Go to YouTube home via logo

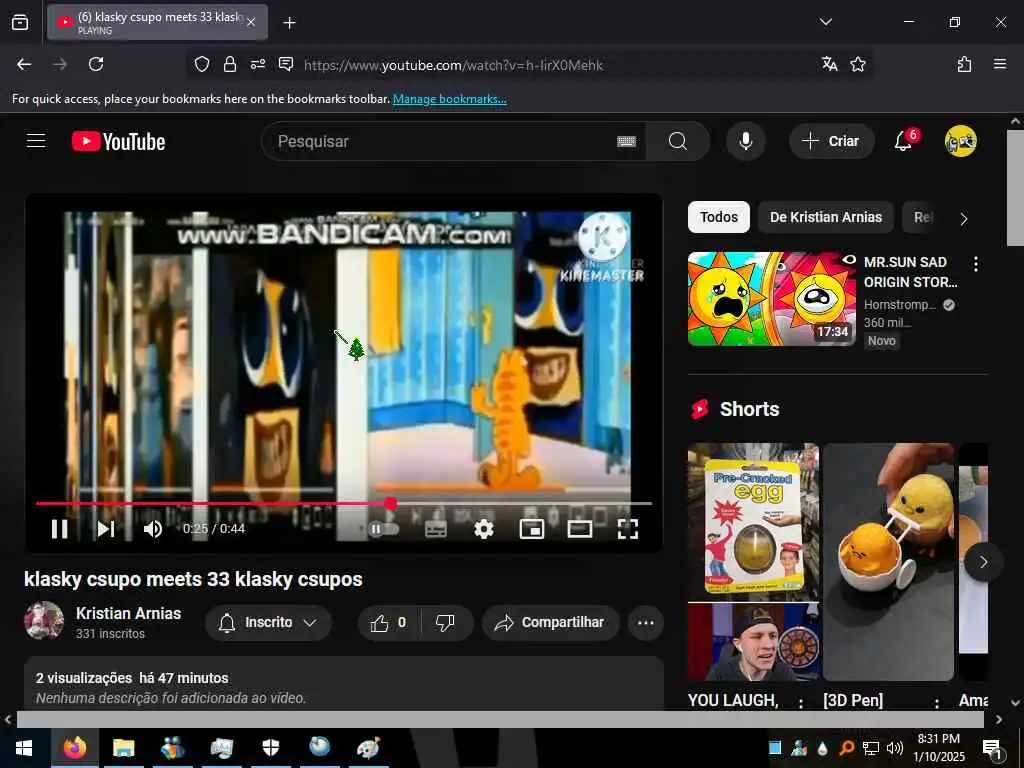click(x=118, y=141)
